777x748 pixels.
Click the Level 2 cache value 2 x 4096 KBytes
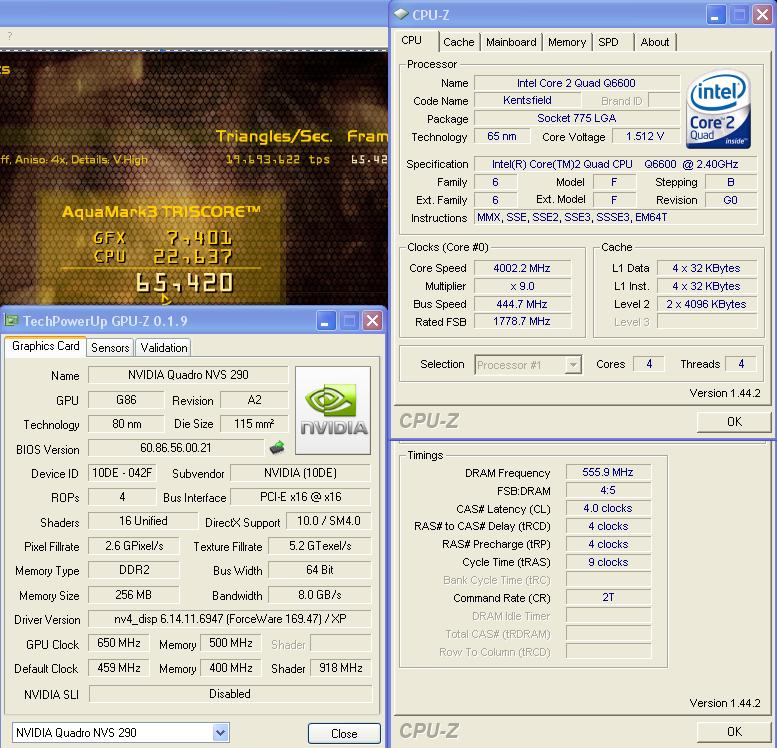[x=706, y=304]
